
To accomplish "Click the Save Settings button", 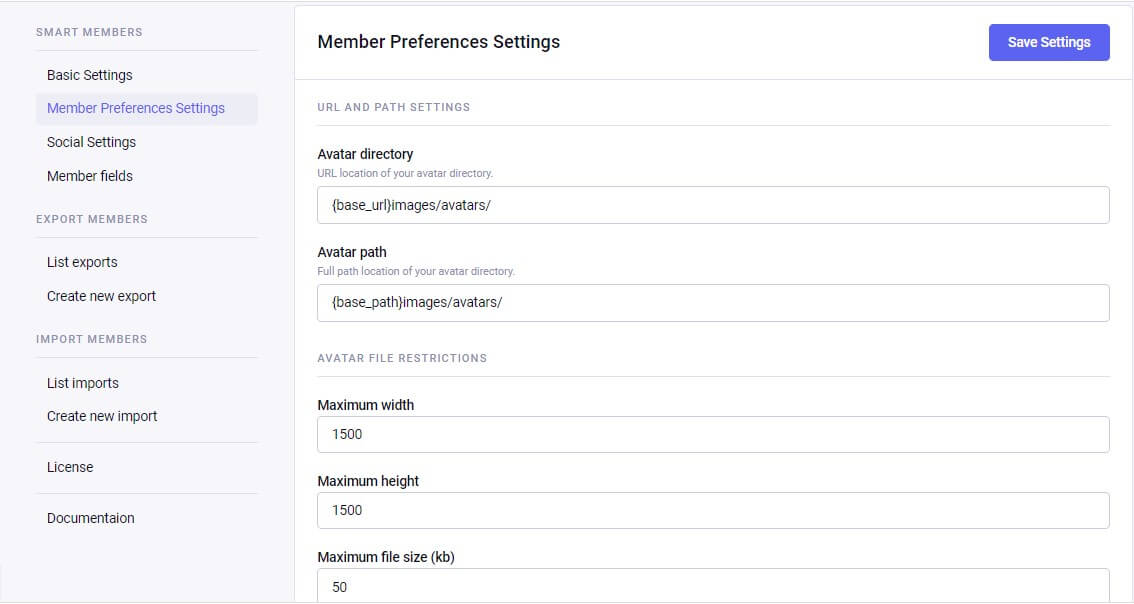I will coord(1048,42).
